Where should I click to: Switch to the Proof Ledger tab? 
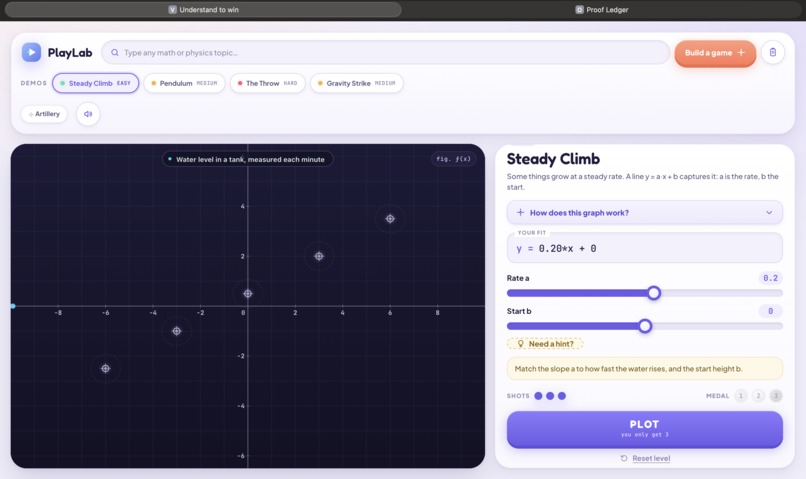tap(602, 10)
